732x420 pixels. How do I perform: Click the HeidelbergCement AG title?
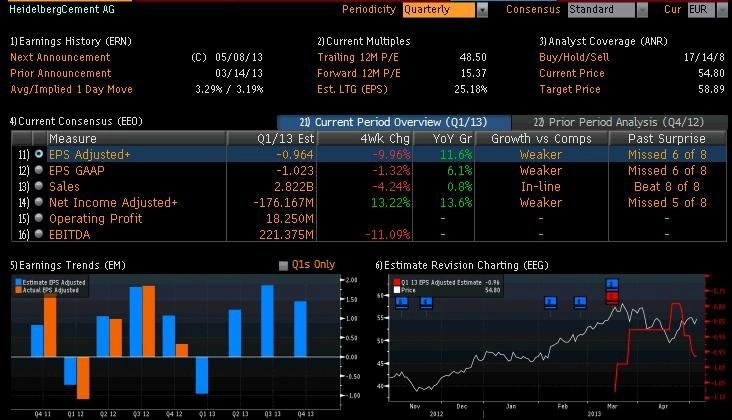click(62, 9)
